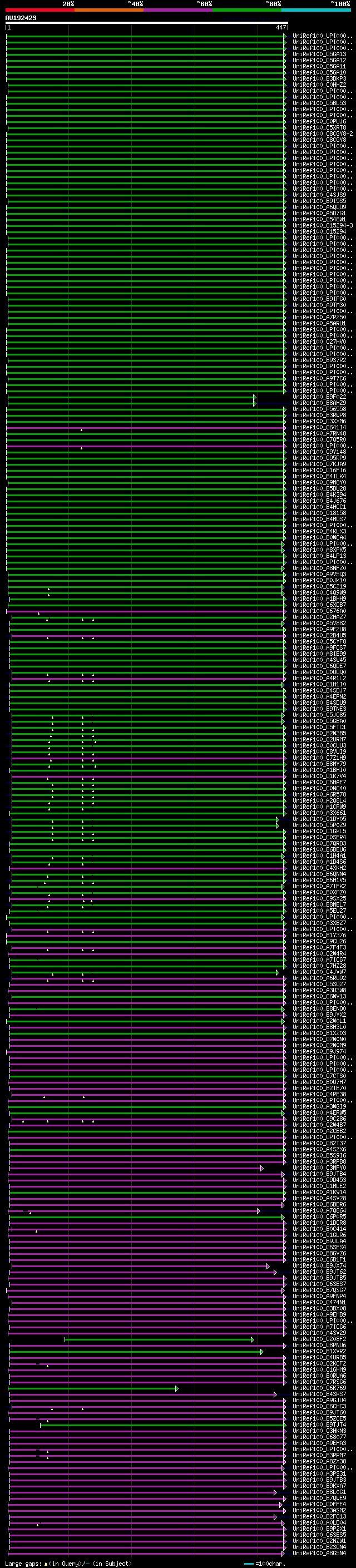356x1568 pixels.
Task: Select hit label UniRef100_Q82T37
Action: click(x=319, y=1143)
